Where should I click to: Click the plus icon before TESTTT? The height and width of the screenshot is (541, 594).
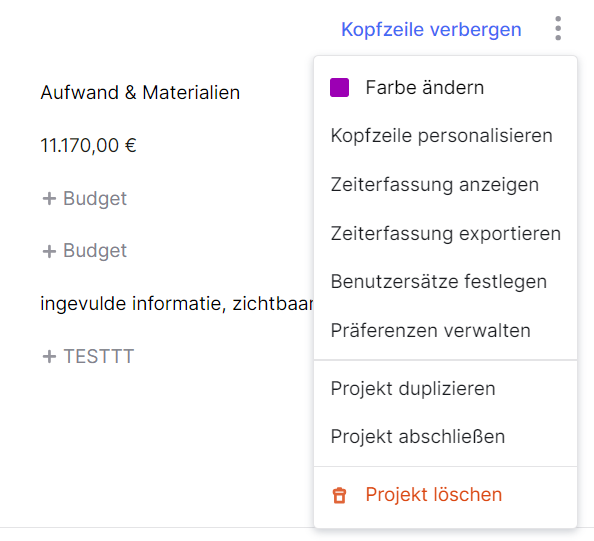pyautogui.click(x=49, y=356)
